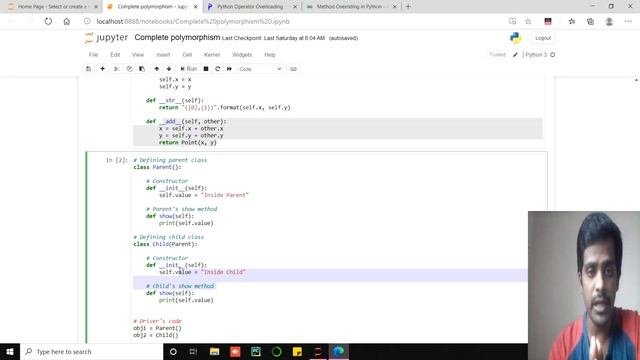The width and height of the screenshot is (640, 360).
Task: Click the Jupyter logo
Action: [x=106, y=38]
